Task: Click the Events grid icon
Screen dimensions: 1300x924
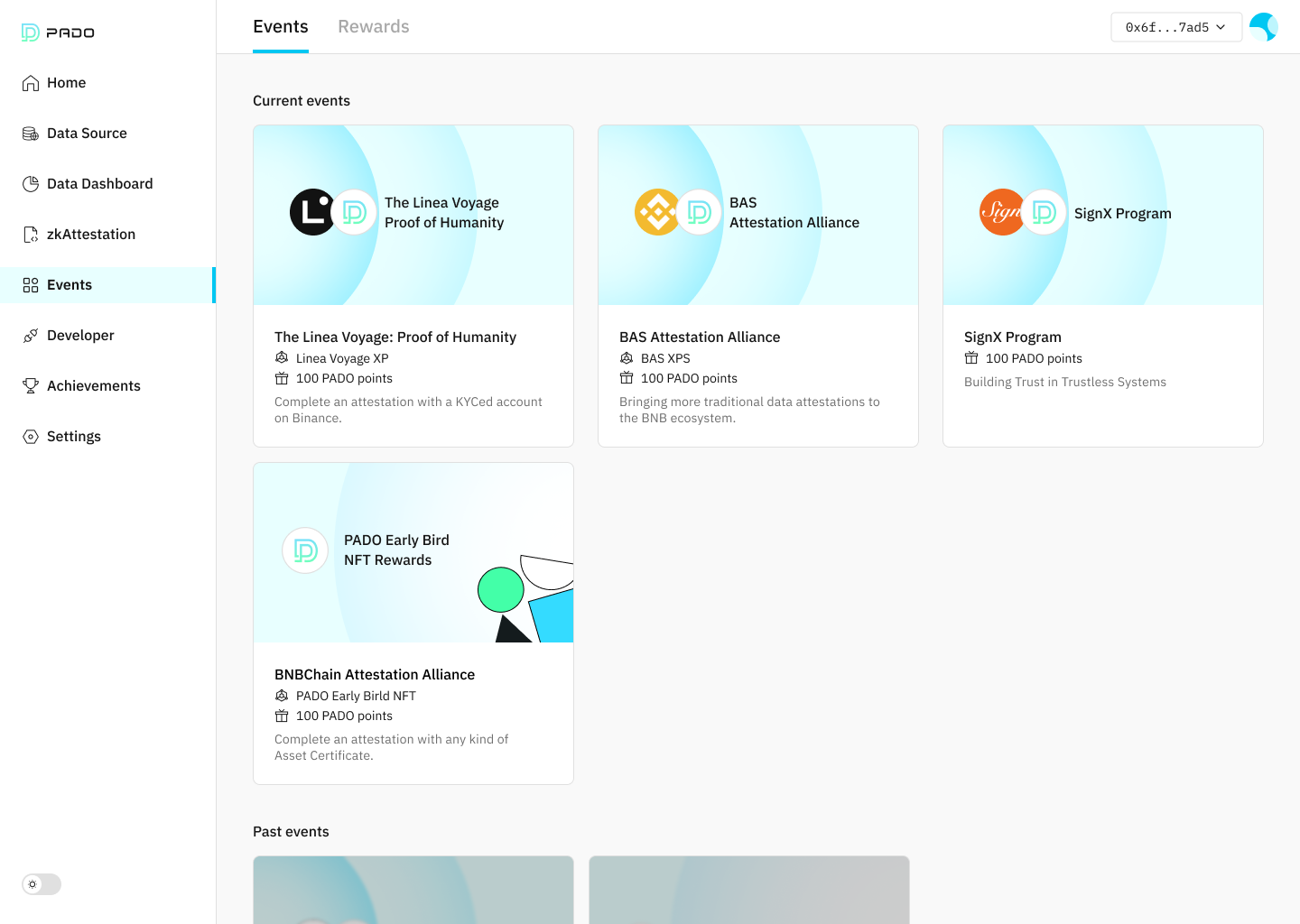Action: point(31,285)
